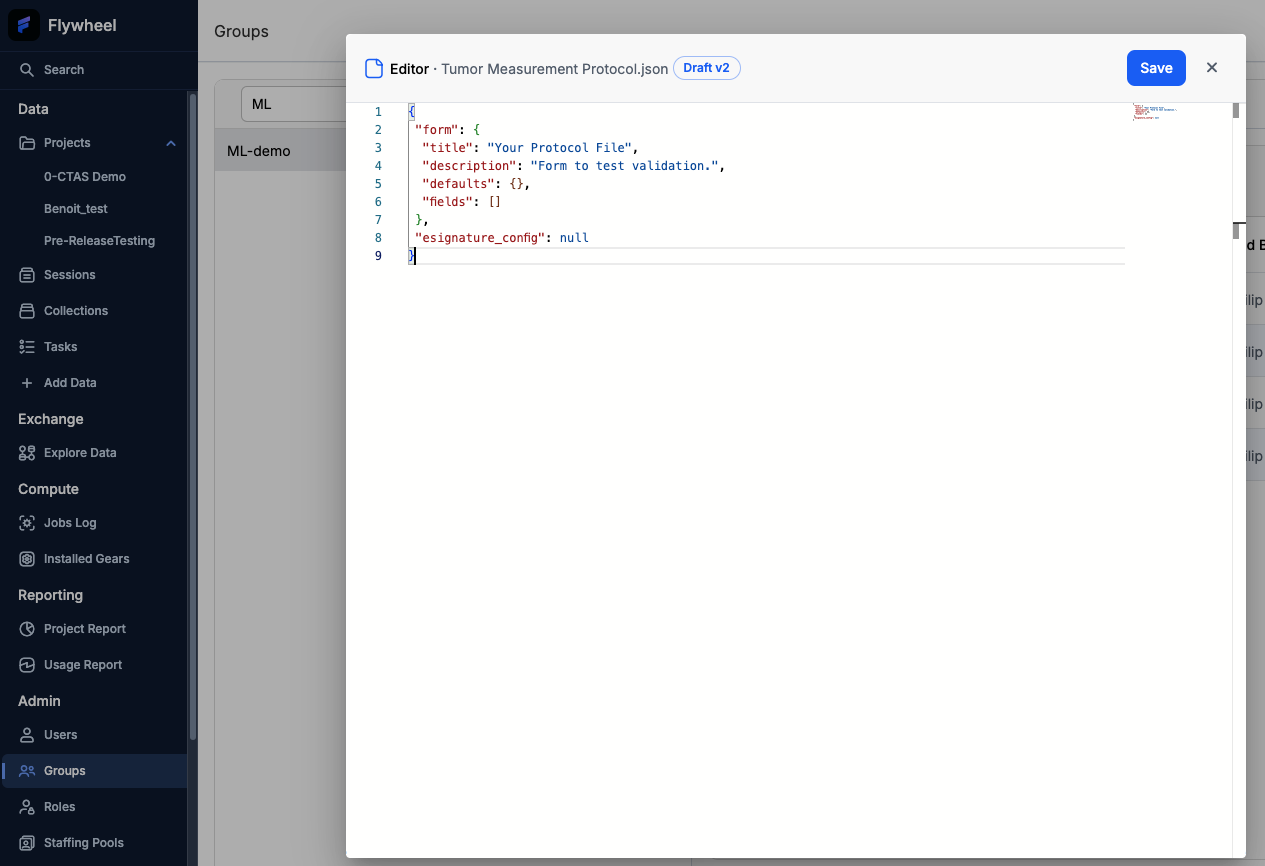Open the Installed Gears icon

coord(26,558)
